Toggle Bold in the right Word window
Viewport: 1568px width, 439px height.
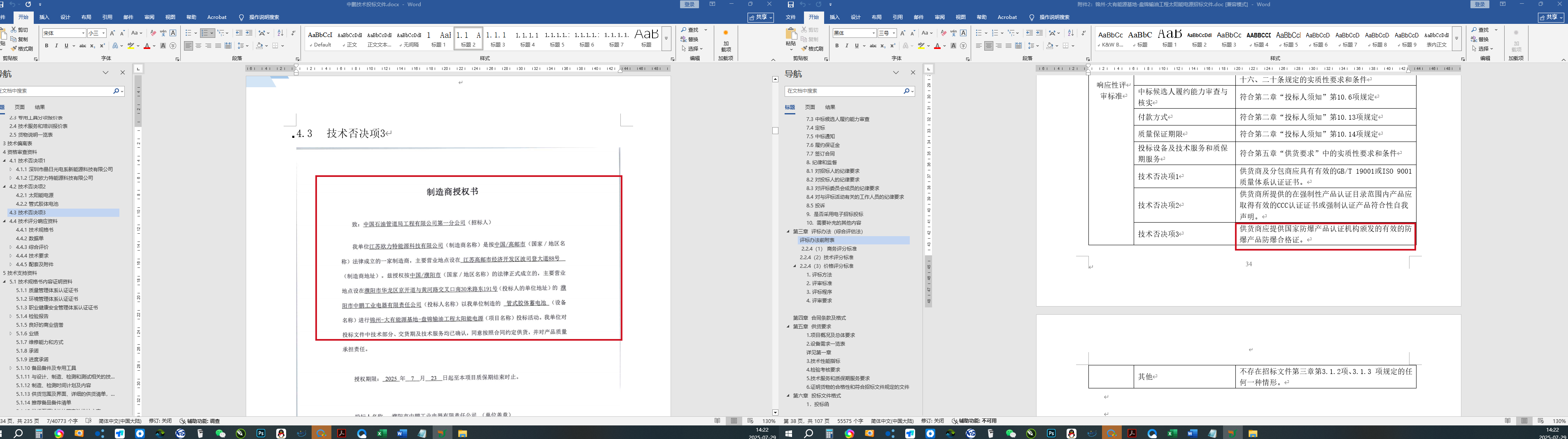837,46
